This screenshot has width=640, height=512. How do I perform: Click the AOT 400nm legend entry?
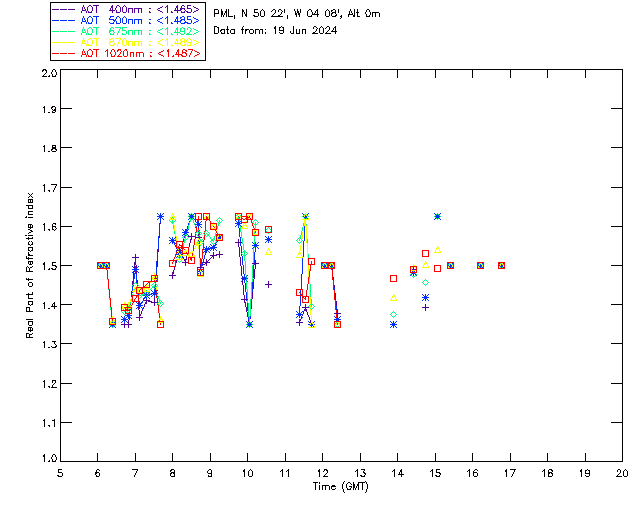[126, 9]
